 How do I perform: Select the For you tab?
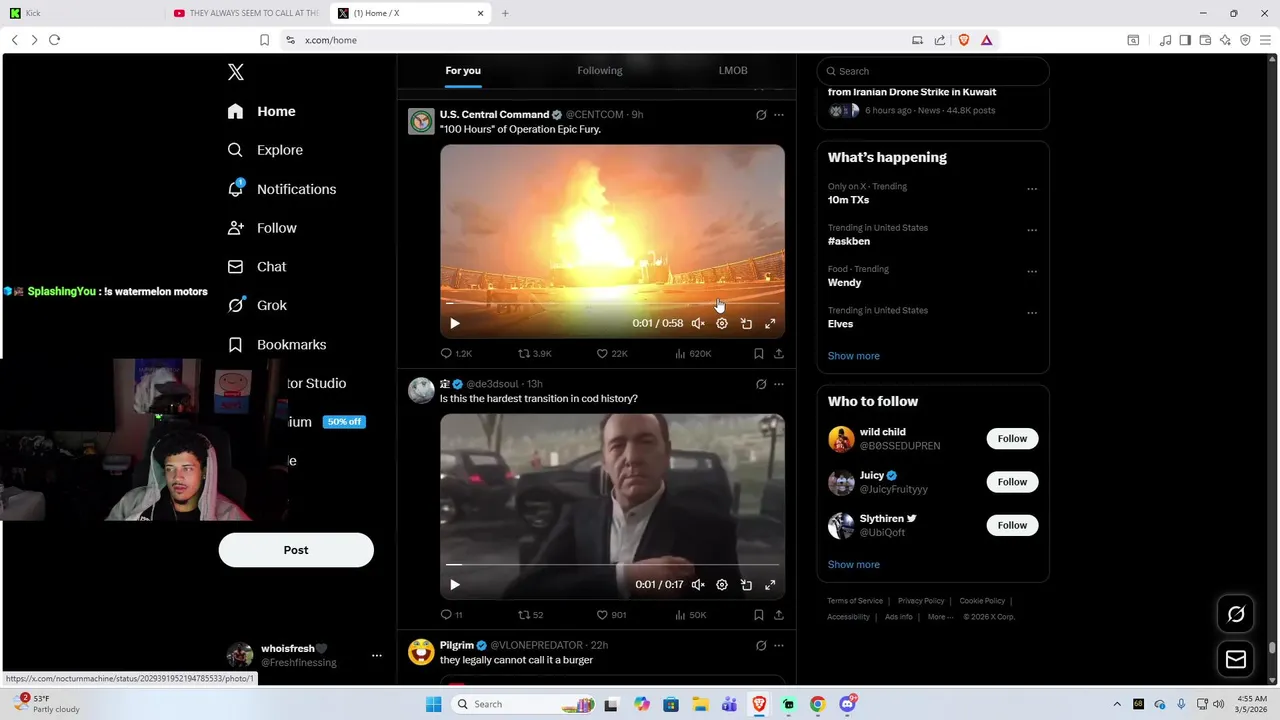click(463, 70)
